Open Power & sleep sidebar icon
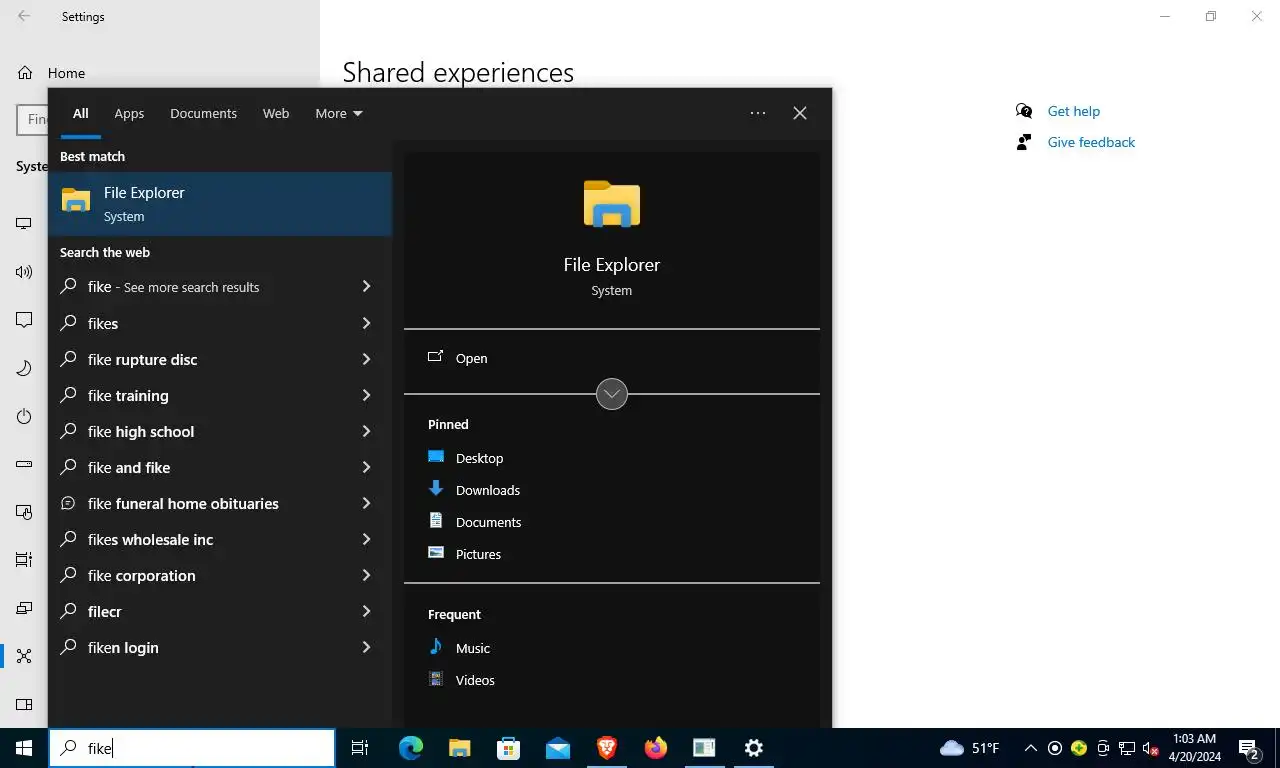1280x768 pixels. (24, 416)
